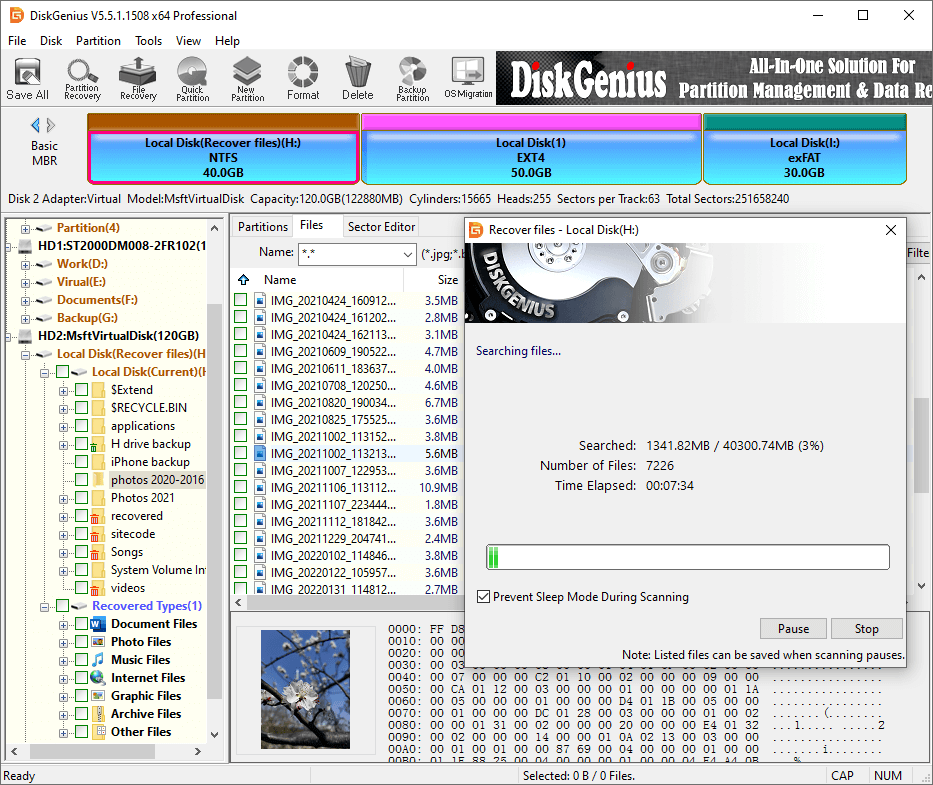Click the Delete trash bin icon

point(358,79)
